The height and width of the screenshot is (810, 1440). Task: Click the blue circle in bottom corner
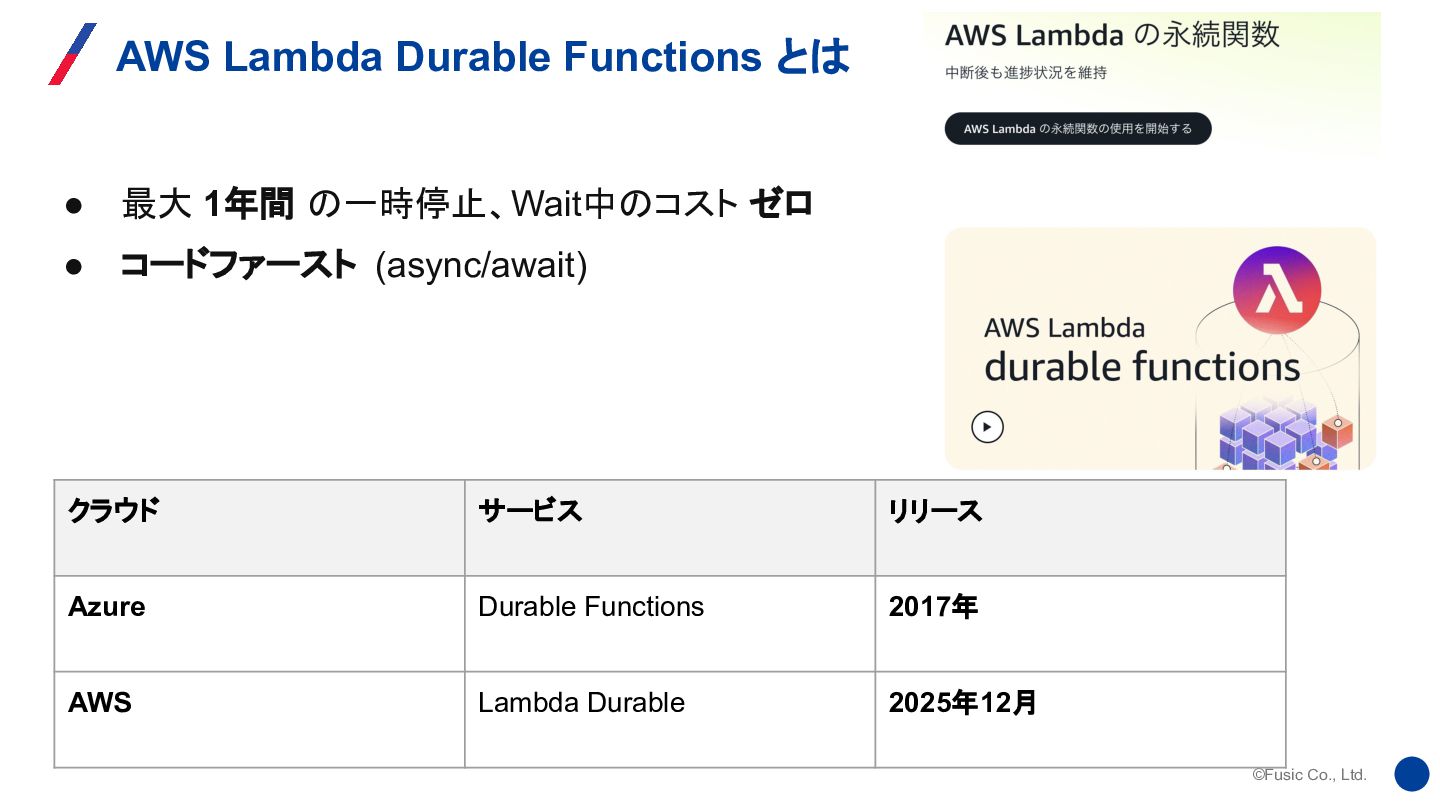tap(1411, 774)
